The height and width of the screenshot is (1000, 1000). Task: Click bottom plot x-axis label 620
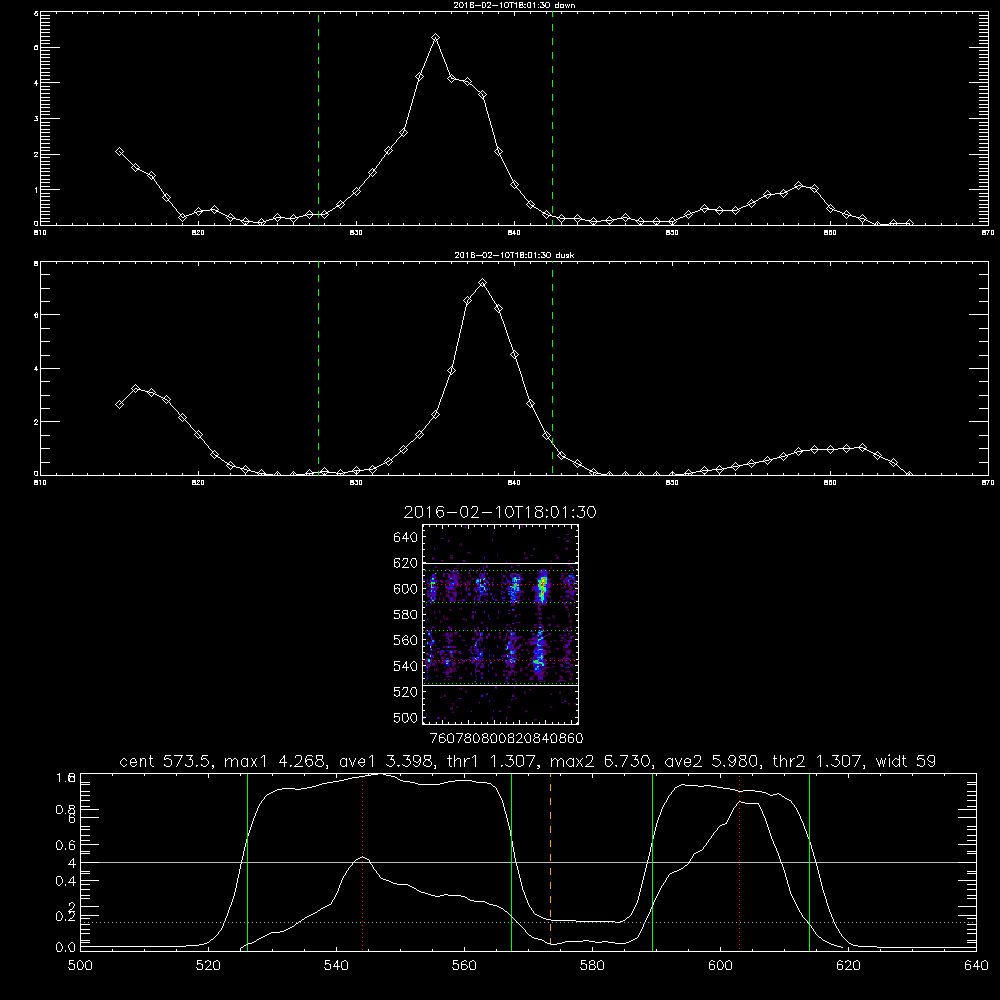point(849,966)
